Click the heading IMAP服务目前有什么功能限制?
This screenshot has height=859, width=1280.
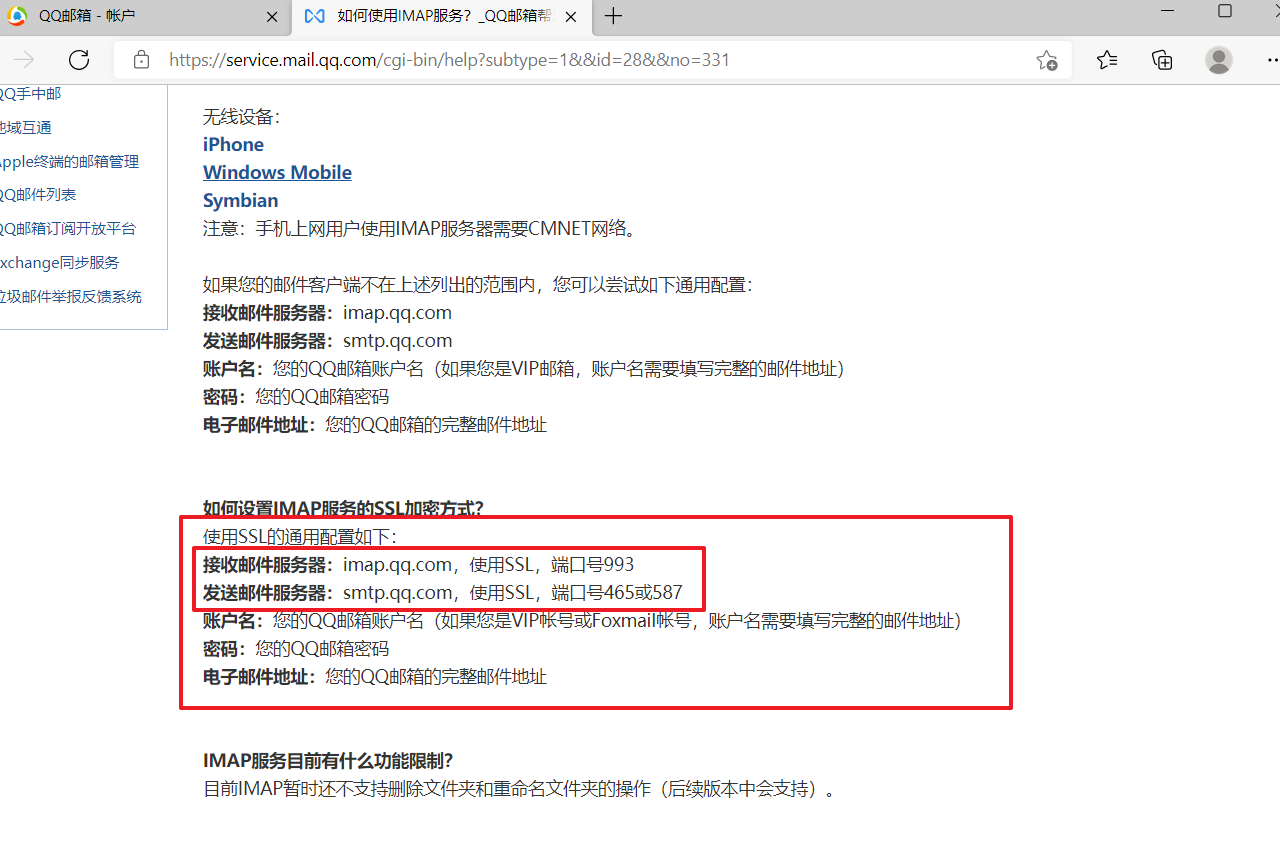tap(328, 761)
